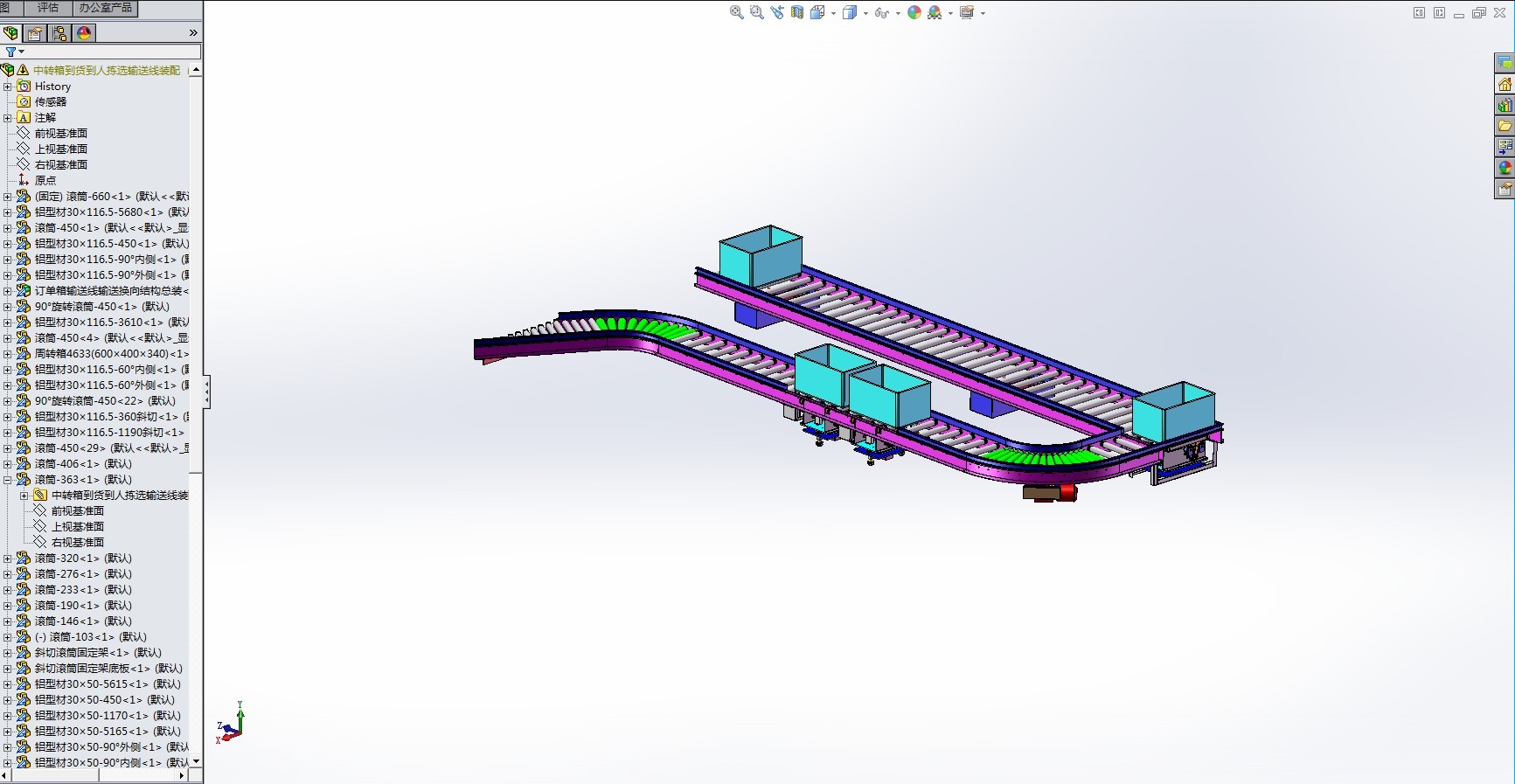The height and width of the screenshot is (784, 1515).
Task: Open the SolidWorks Resources home pane
Action: point(1505,84)
